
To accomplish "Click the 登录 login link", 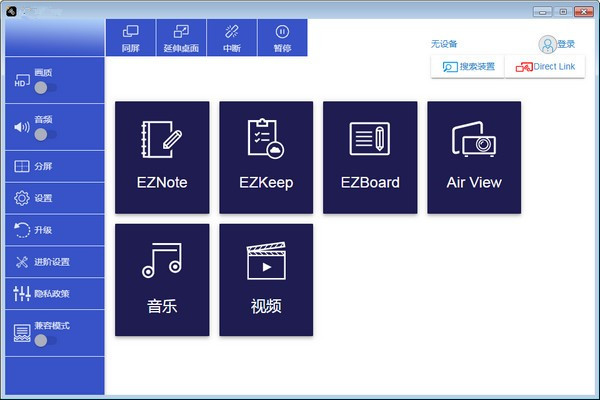I will [558, 44].
